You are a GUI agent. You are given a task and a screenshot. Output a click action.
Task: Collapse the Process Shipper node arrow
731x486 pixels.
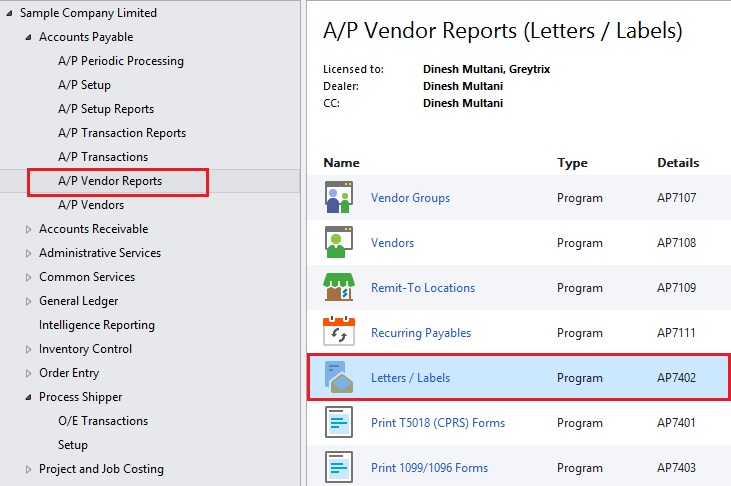tap(28, 397)
